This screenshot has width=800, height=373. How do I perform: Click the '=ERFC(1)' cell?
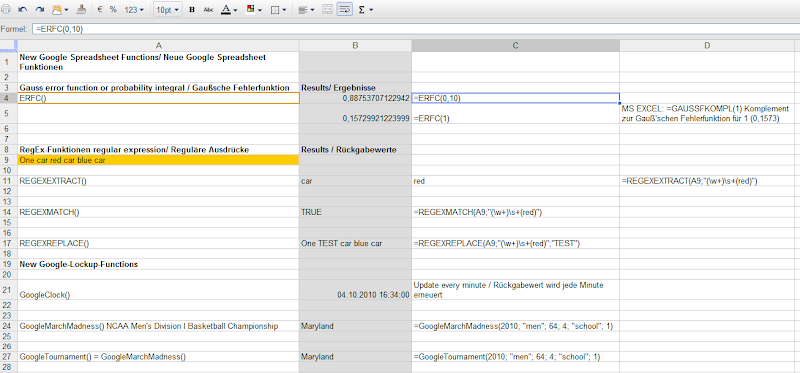point(515,113)
